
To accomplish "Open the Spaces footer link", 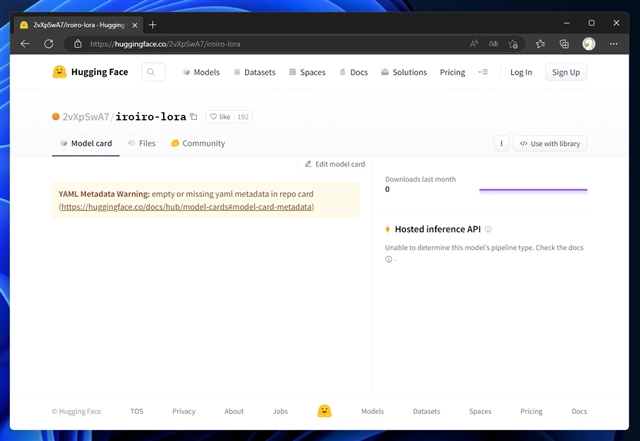I will click(x=480, y=411).
